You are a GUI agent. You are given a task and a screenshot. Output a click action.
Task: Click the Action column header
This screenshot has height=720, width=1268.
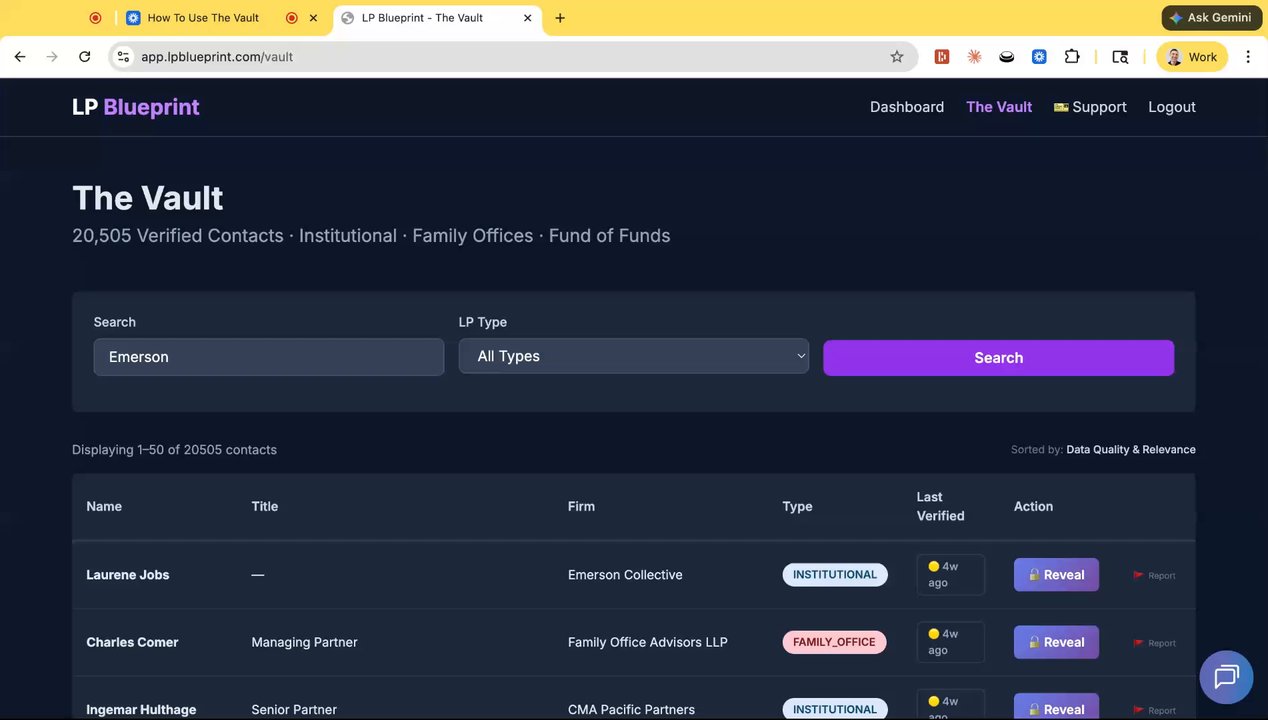point(1033,507)
